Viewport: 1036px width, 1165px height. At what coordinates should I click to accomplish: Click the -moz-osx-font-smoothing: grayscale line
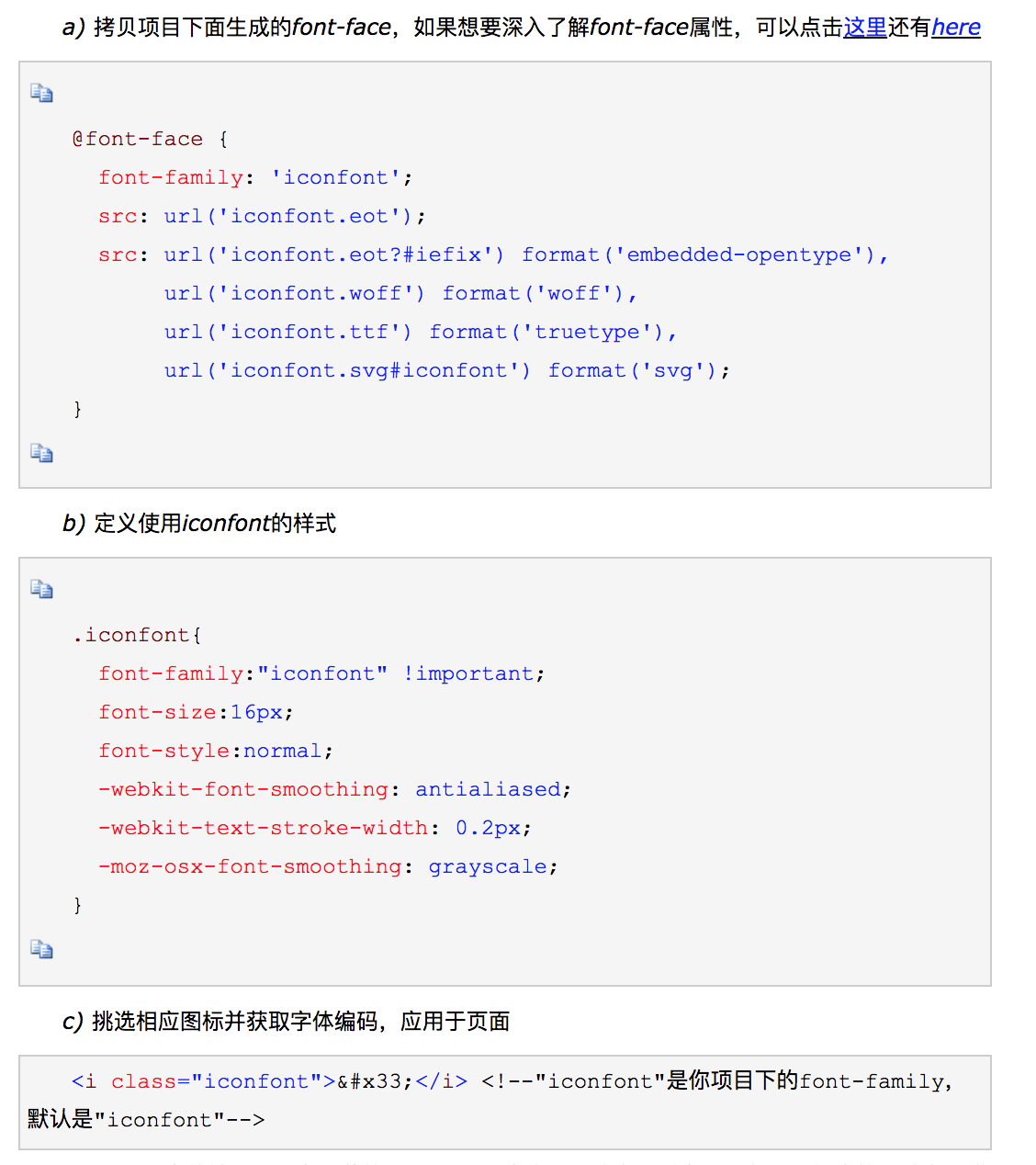point(328,866)
